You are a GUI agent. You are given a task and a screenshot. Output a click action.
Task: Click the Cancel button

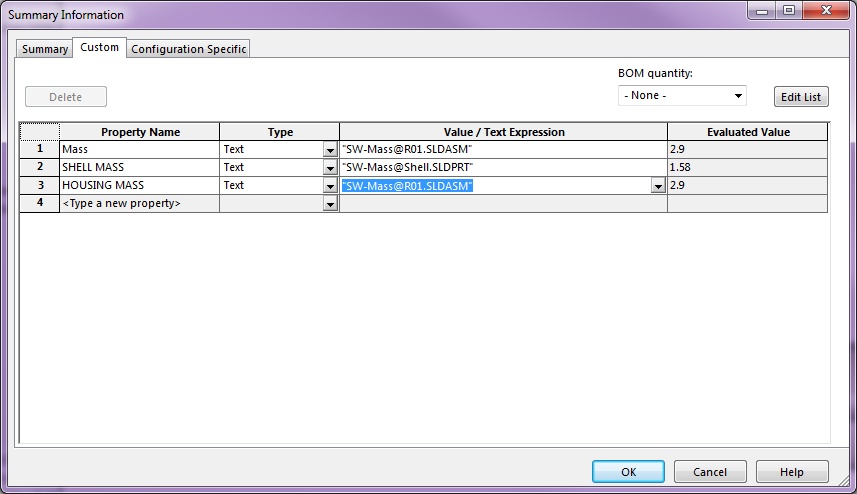coord(710,472)
